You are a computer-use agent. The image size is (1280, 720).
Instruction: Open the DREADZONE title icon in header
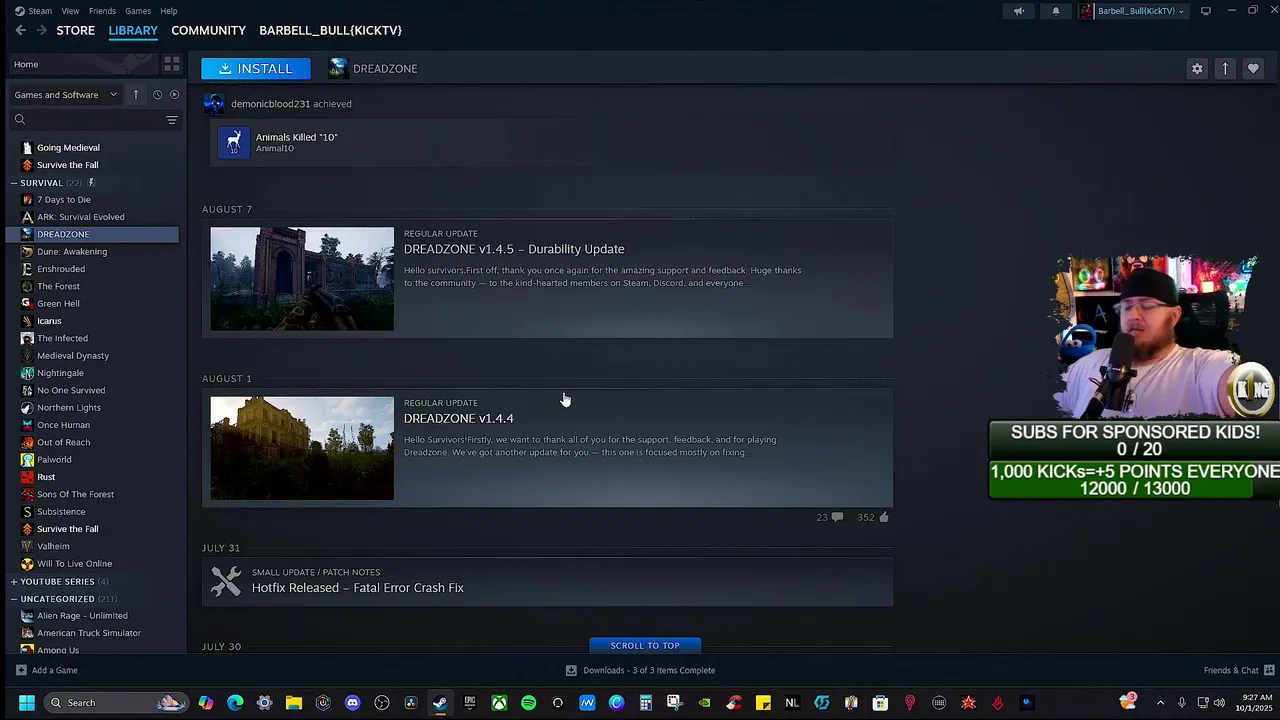click(338, 69)
